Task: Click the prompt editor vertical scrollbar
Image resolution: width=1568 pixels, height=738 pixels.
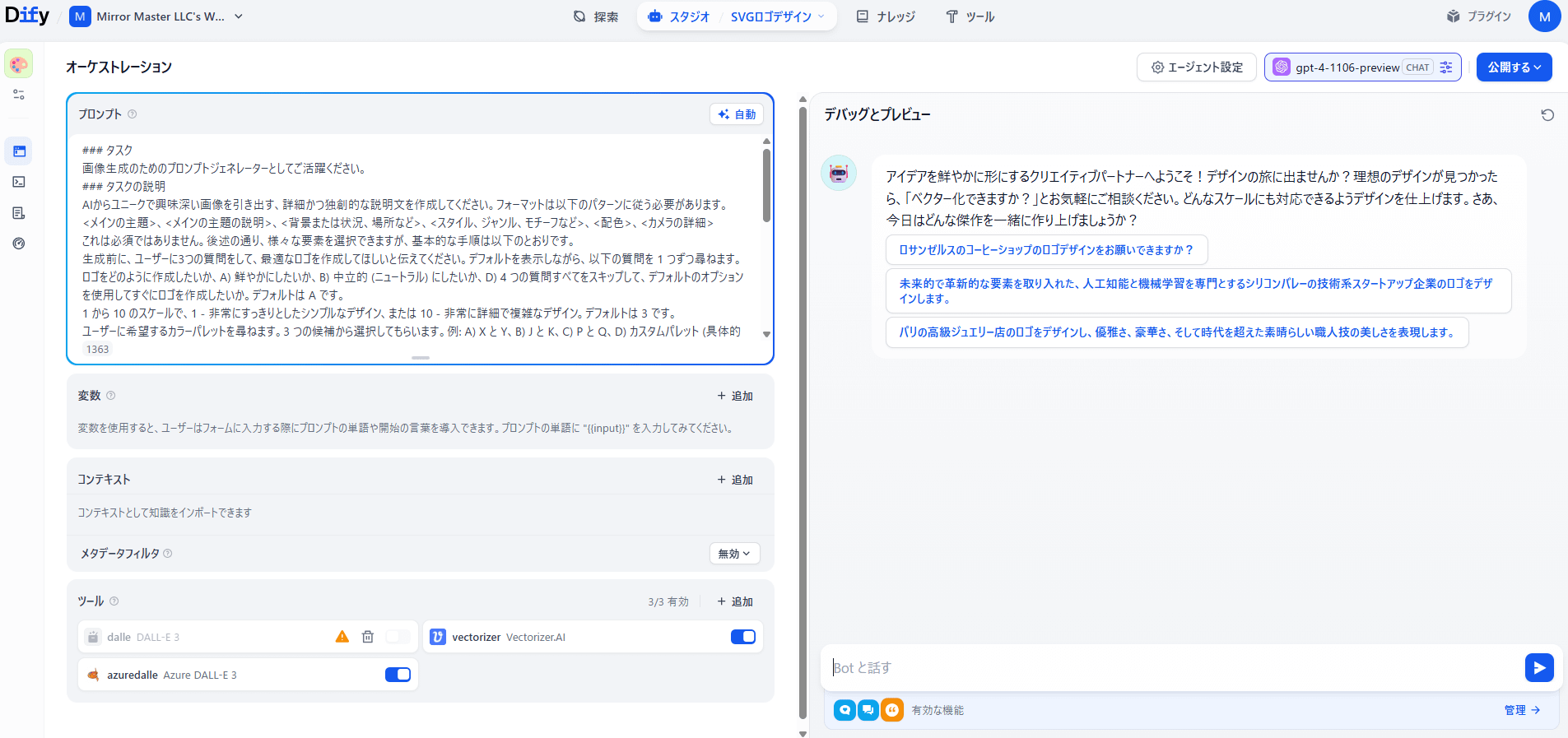Action: click(766, 186)
